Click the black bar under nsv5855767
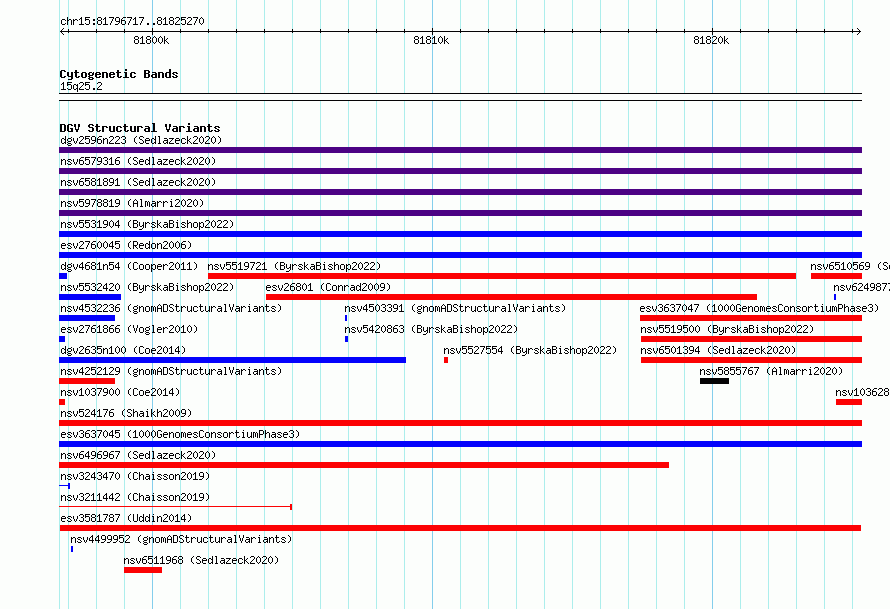This screenshot has height=609, width=890. [714, 381]
